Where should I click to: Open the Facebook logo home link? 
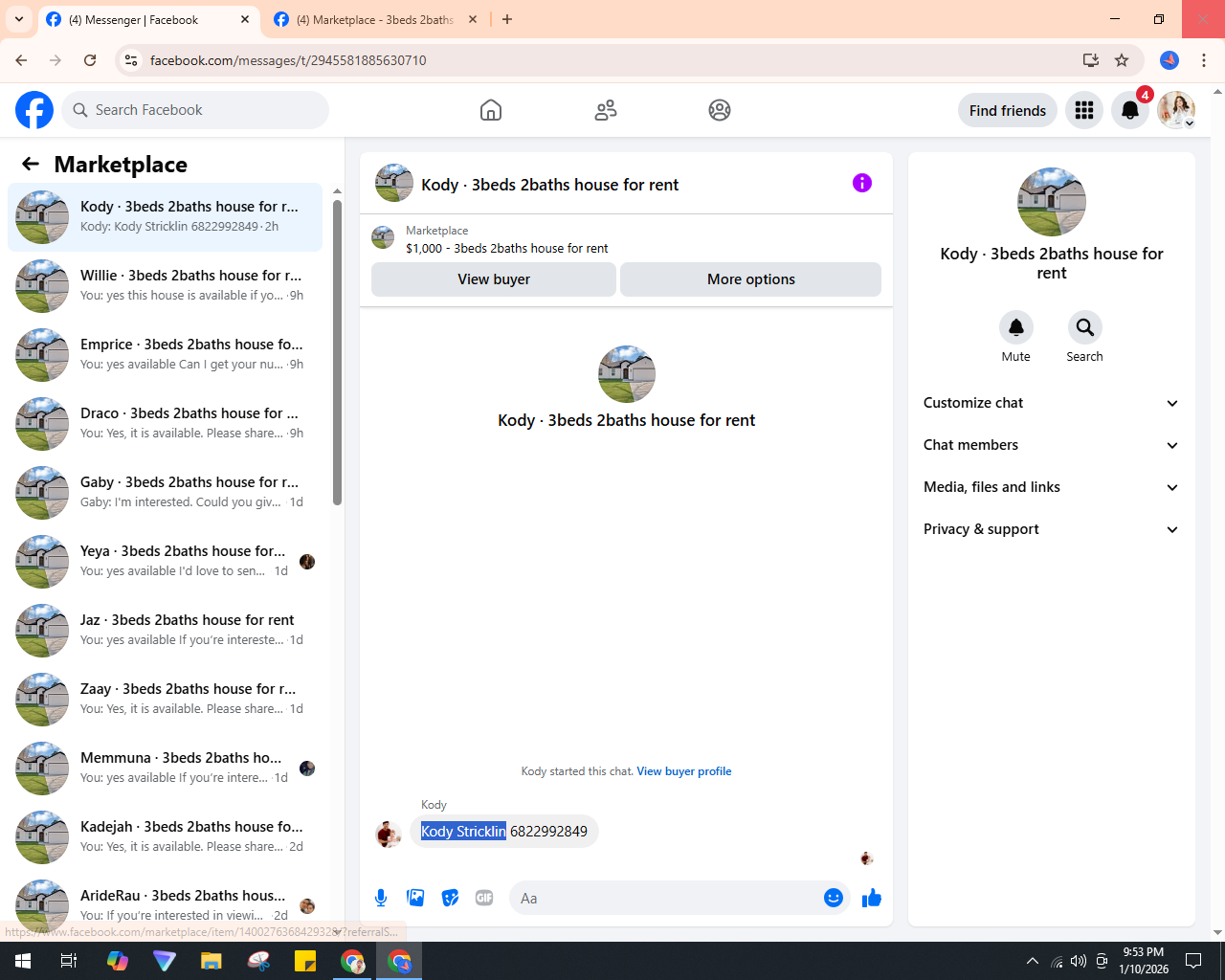pos(34,110)
